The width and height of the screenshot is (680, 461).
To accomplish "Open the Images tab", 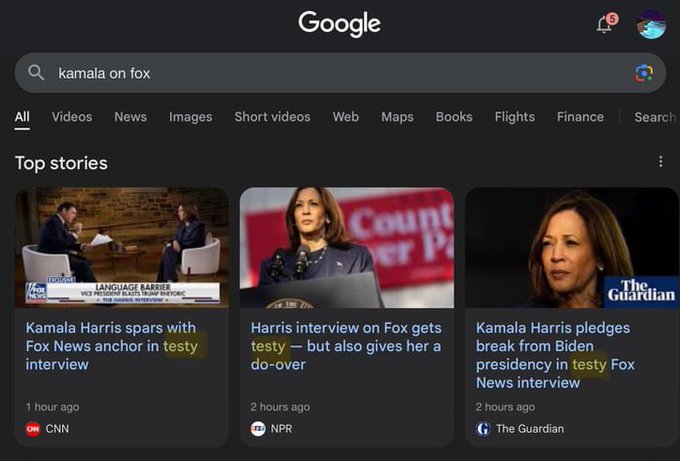I will tap(190, 117).
